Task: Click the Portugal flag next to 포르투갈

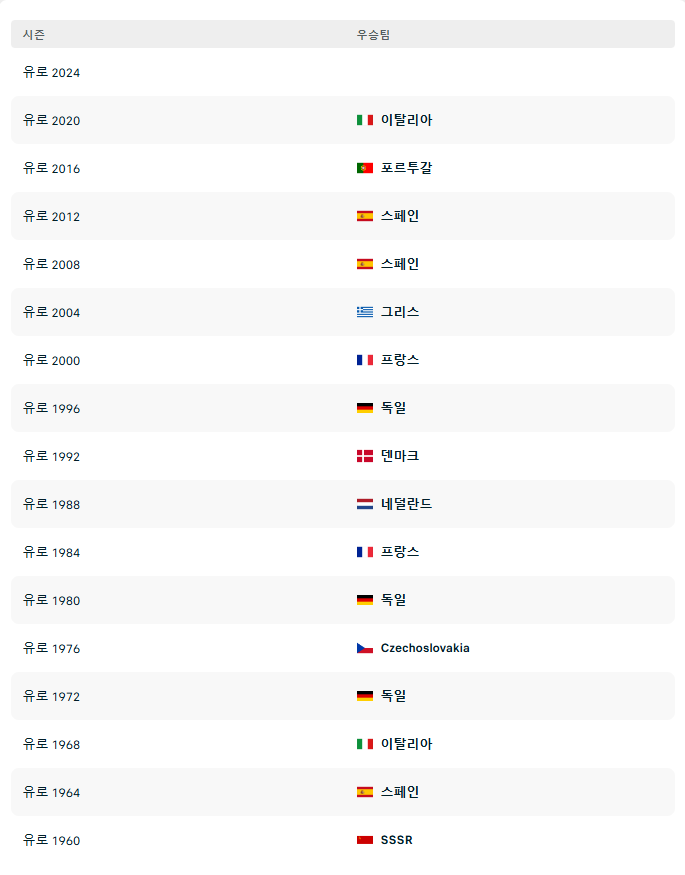Action: tap(365, 168)
